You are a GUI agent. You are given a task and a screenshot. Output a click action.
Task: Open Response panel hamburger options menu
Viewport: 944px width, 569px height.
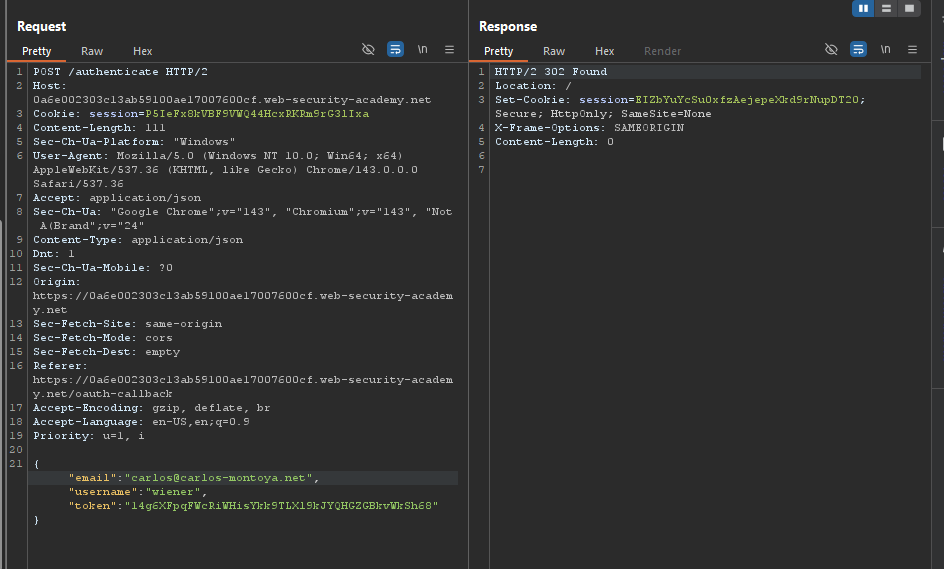pos(912,49)
